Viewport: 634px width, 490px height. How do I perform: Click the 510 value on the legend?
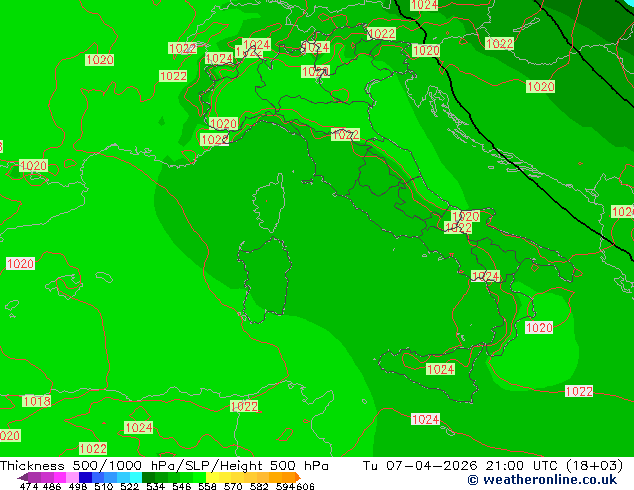pos(104,486)
